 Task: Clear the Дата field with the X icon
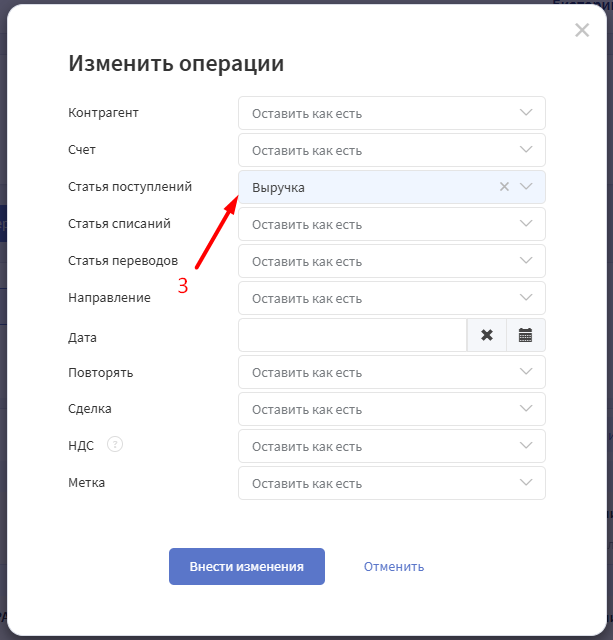[487, 335]
